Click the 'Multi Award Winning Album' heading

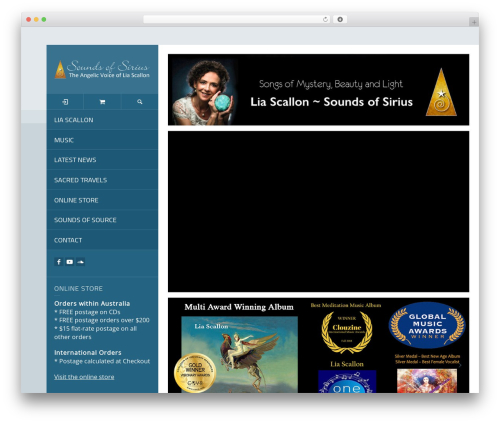(239, 307)
